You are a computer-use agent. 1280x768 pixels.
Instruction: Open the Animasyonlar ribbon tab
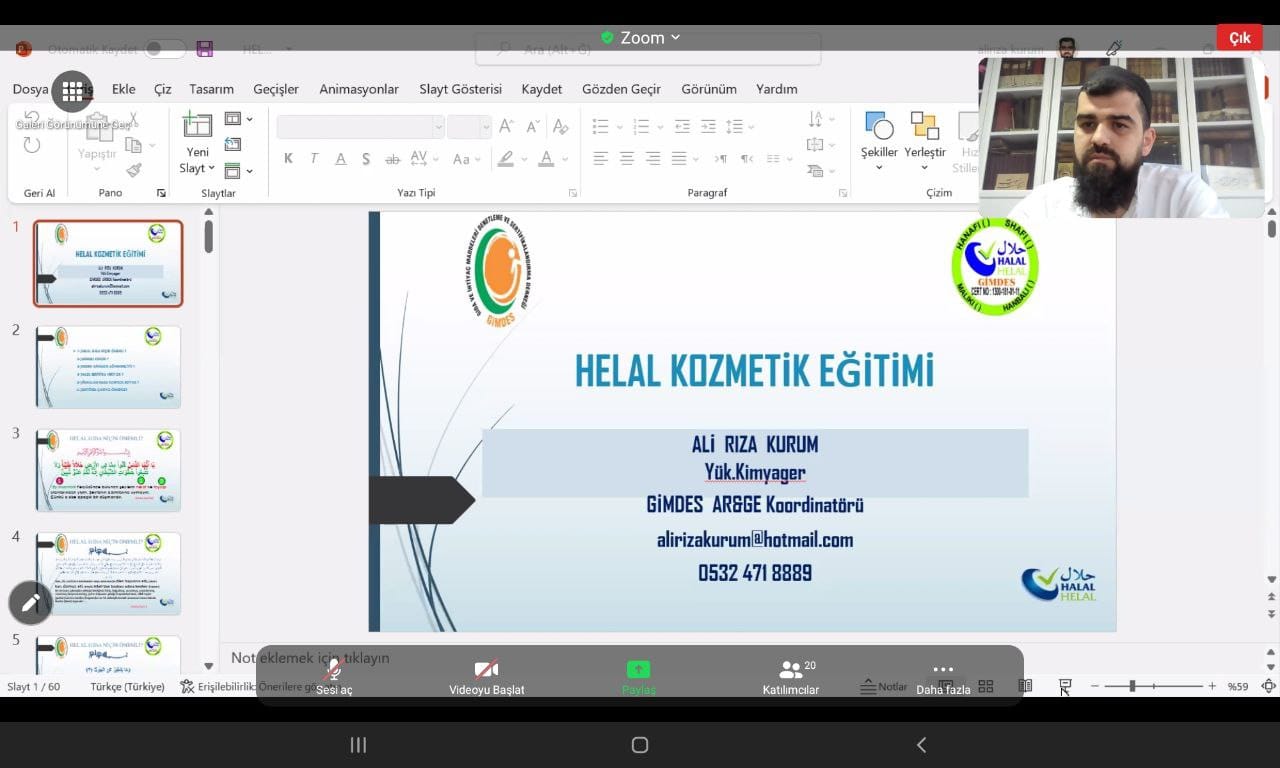tap(359, 89)
